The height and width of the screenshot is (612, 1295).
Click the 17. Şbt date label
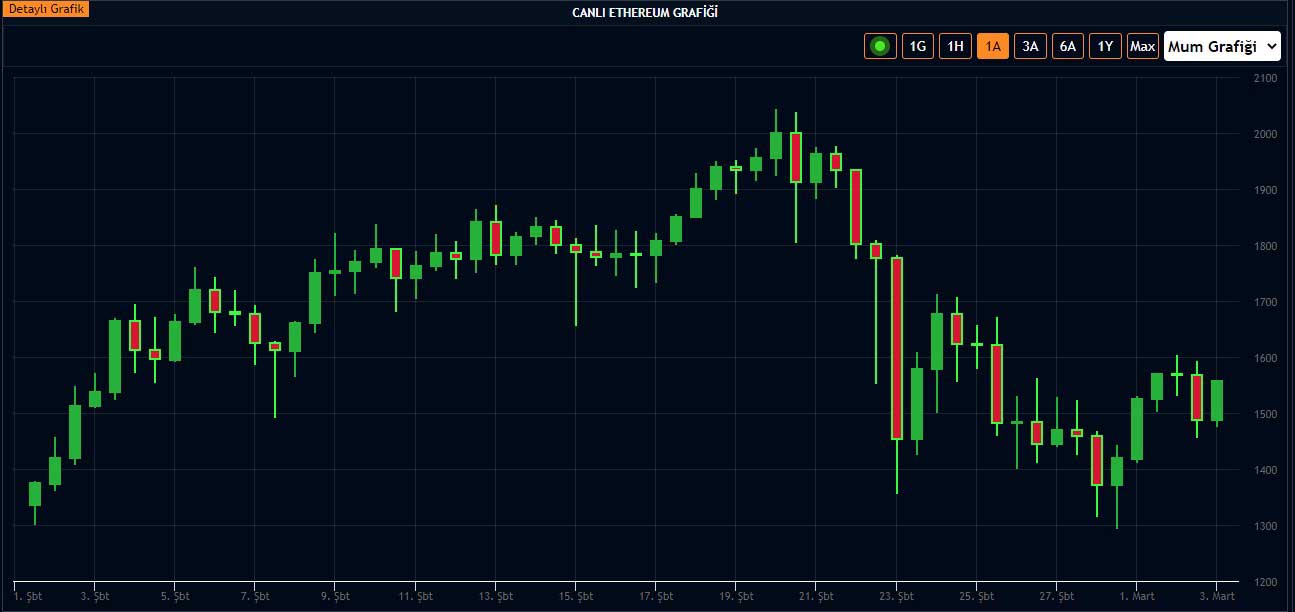coord(655,596)
